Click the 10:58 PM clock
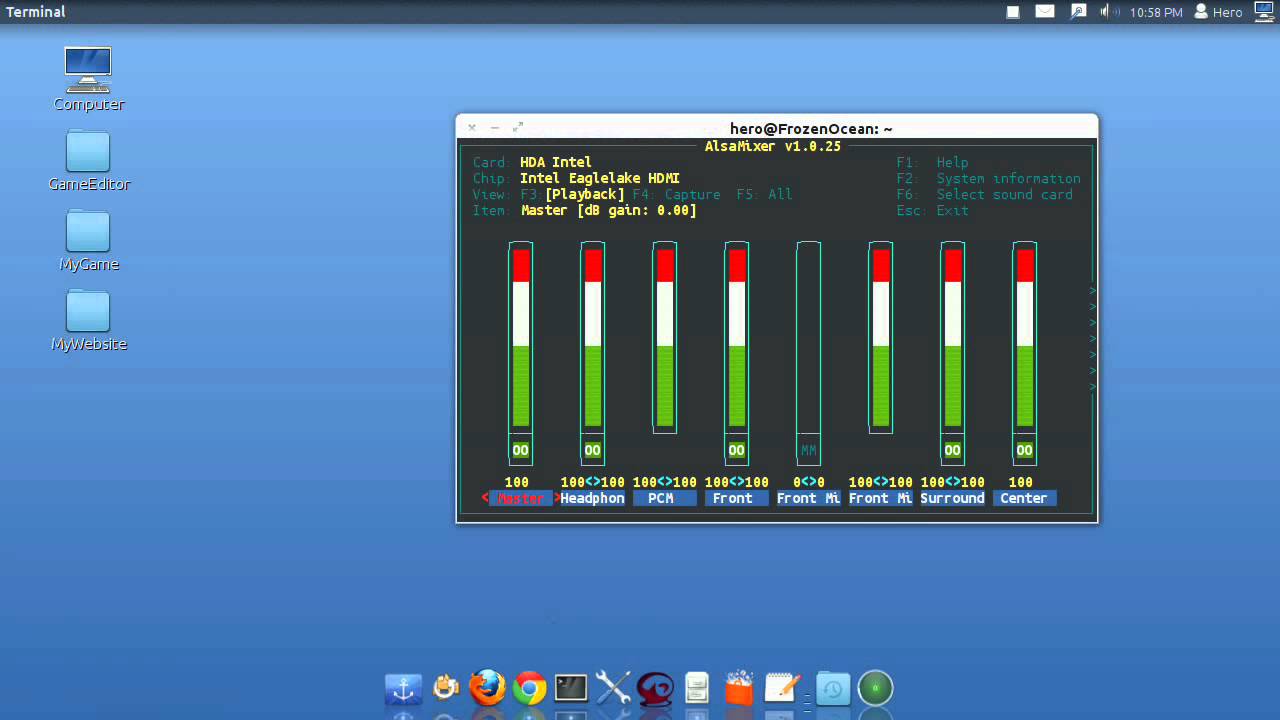This screenshot has width=1280, height=720. click(1156, 12)
